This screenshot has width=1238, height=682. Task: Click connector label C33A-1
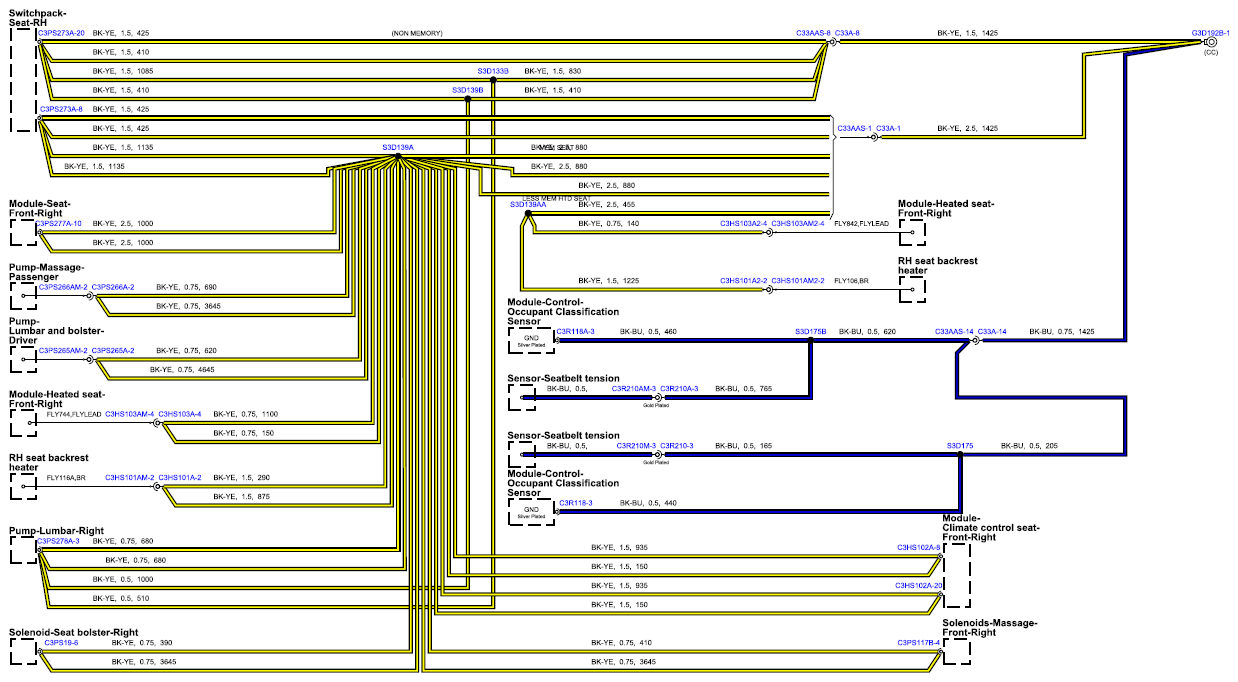[x=889, y=128]
